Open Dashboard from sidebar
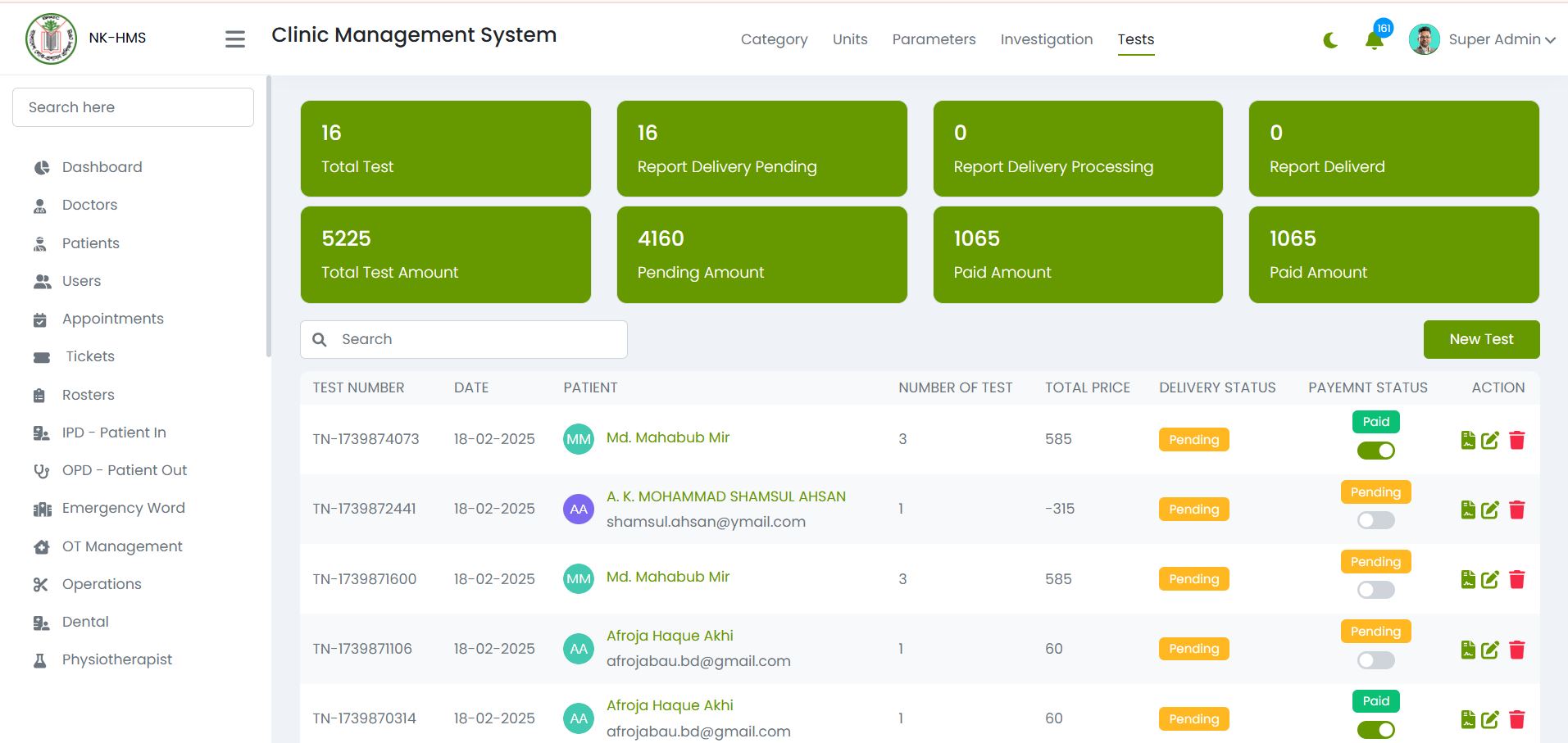 pos(89,167)
